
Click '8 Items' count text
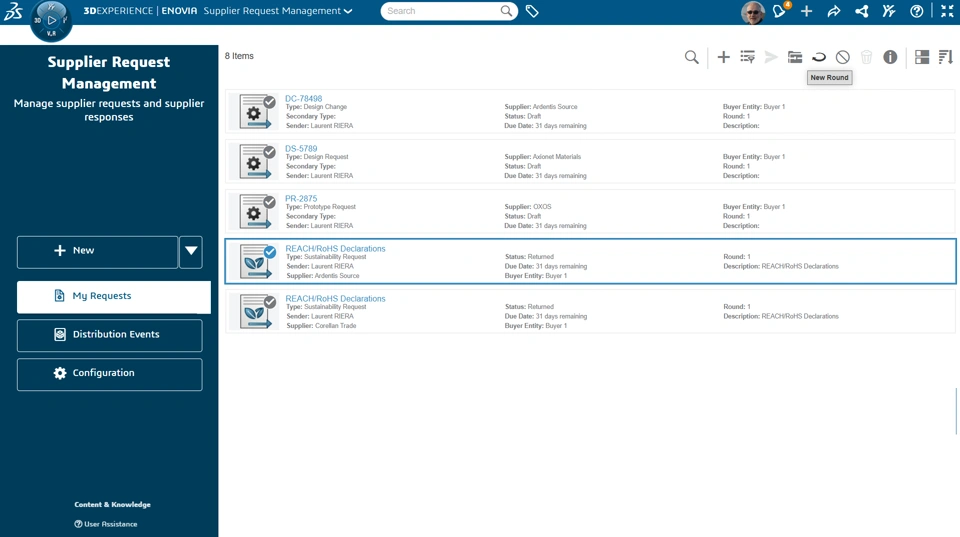click(x=239, y=56)
